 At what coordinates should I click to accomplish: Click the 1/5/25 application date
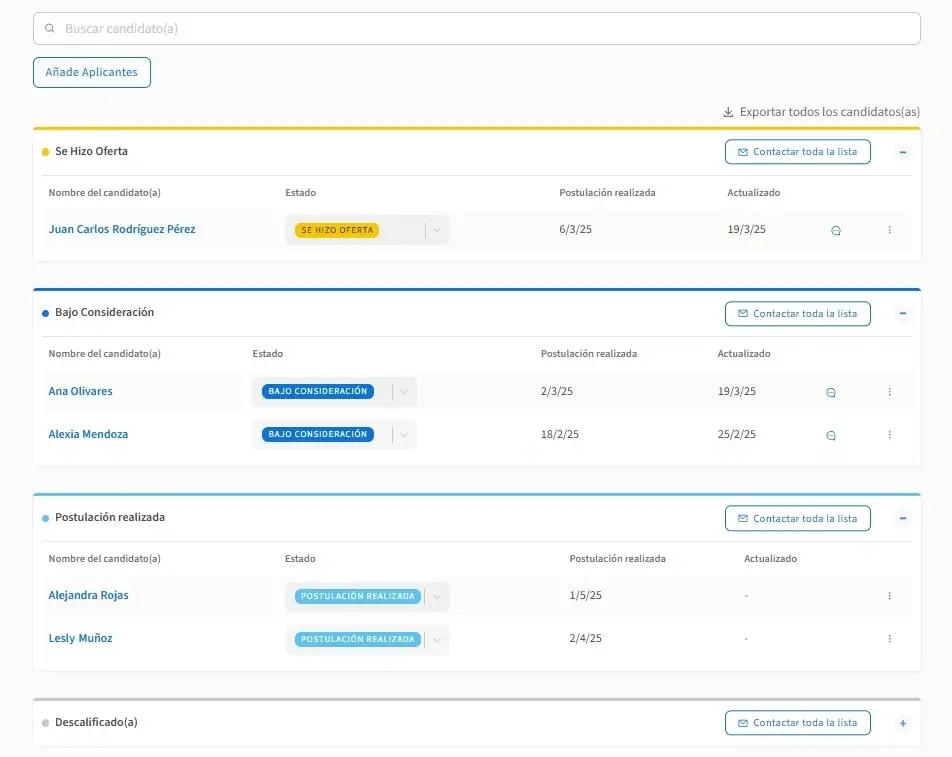click(x=585, y=596)
